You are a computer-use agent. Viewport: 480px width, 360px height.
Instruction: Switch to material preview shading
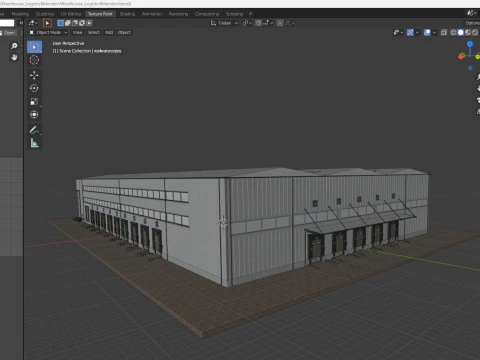point(468,32)
